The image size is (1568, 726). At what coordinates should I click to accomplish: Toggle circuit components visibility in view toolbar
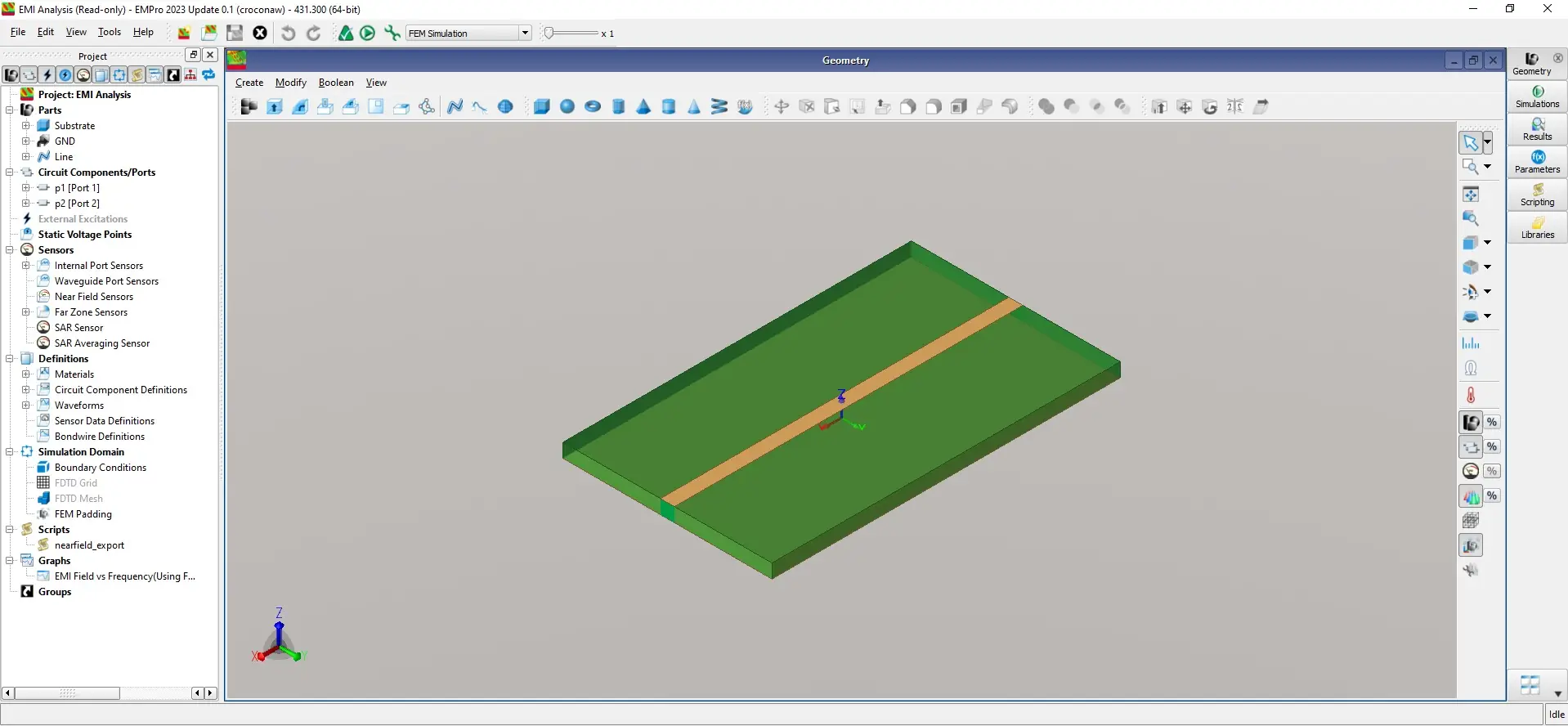click(1471, 447)
